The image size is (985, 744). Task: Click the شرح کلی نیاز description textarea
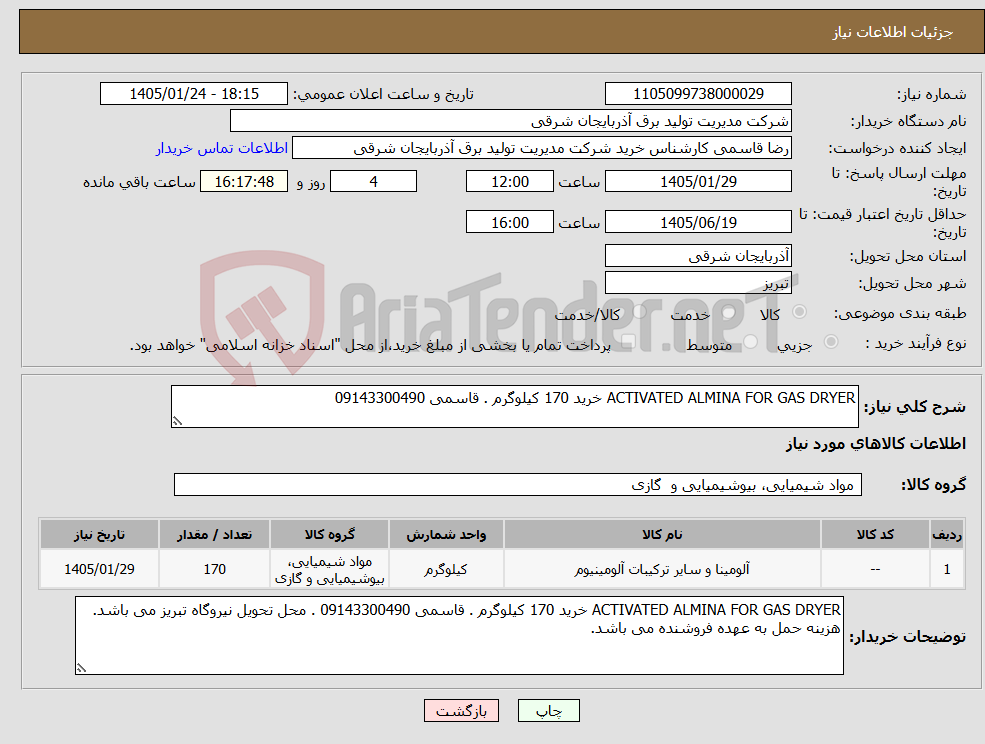tap(514, 407)
